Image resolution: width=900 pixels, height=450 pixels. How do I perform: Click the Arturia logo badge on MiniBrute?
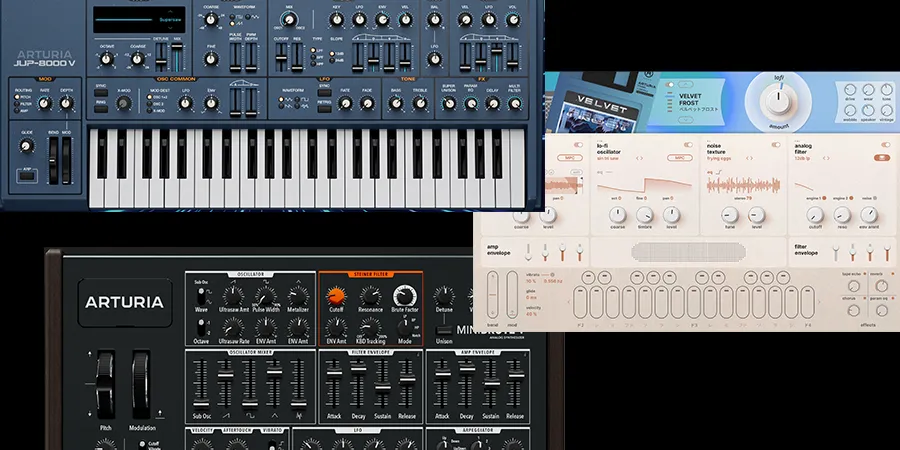coord(125,302)
